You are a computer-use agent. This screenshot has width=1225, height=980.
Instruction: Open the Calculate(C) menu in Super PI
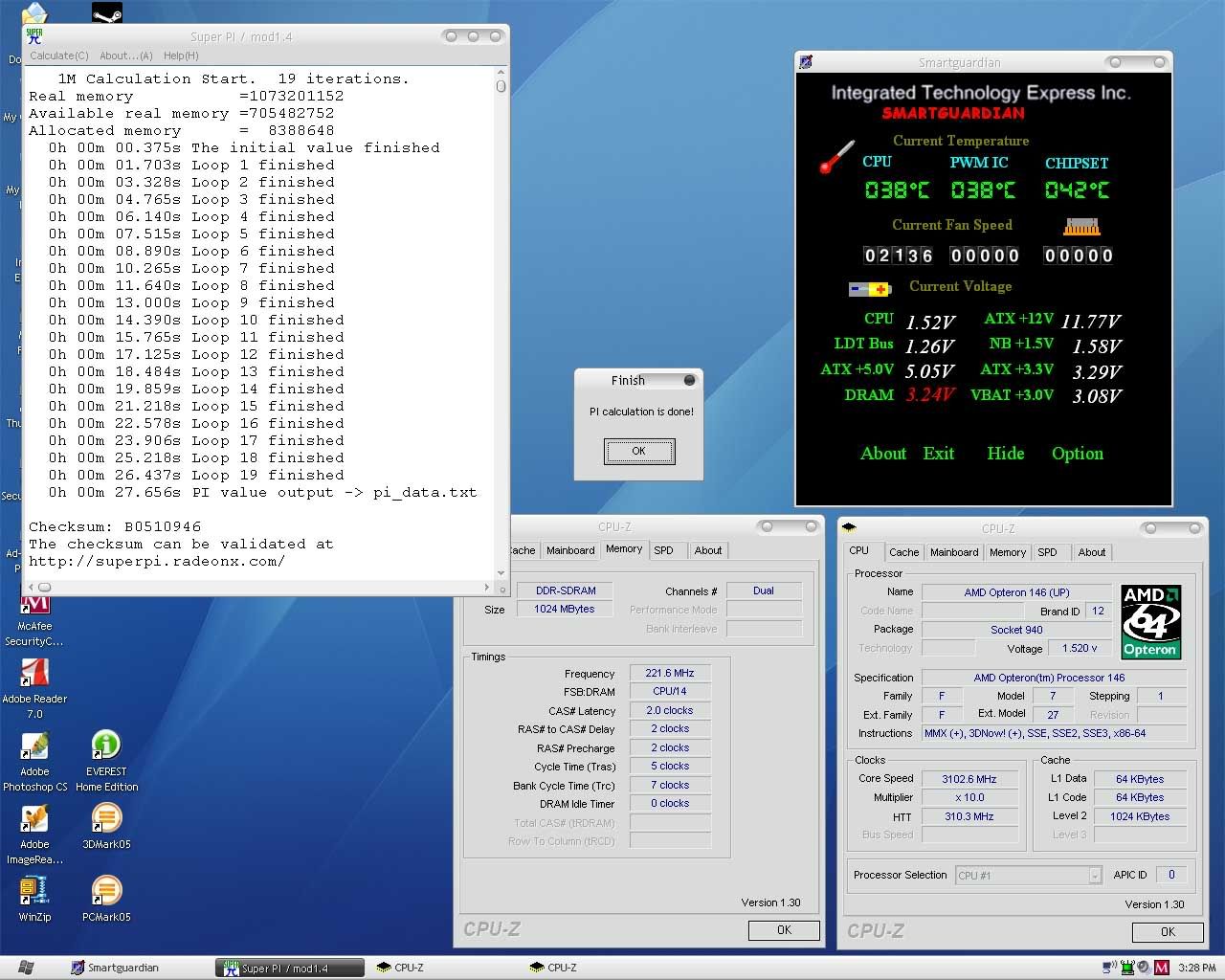[59, 56]
